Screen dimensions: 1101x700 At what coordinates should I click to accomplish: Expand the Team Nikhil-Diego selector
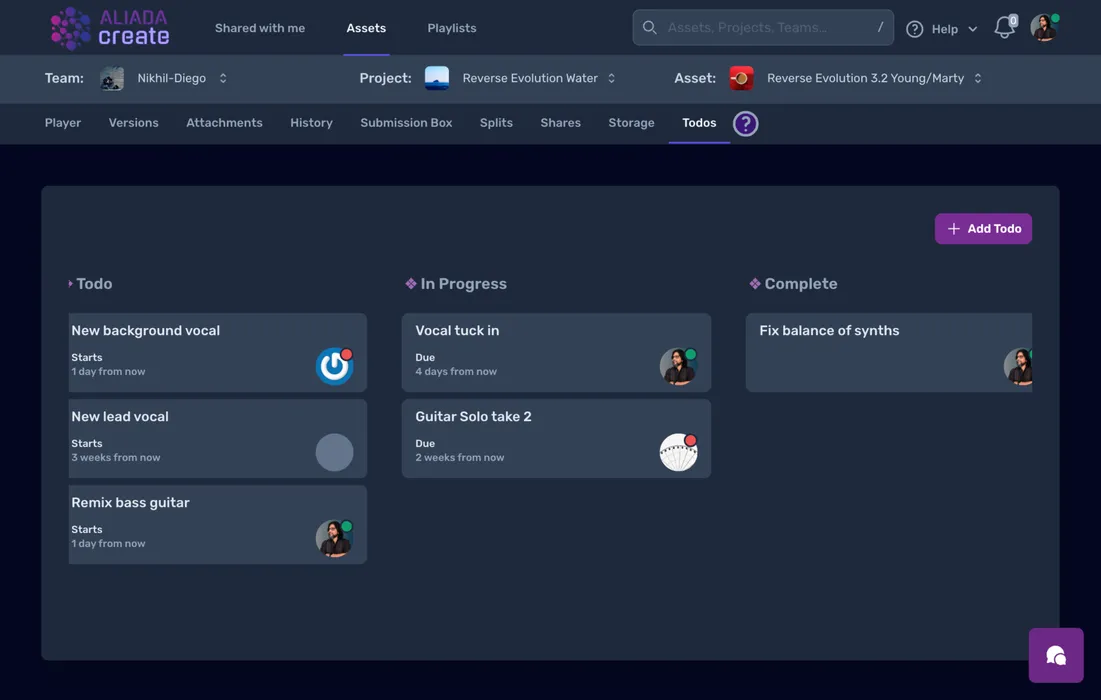[x=222, y=78]
